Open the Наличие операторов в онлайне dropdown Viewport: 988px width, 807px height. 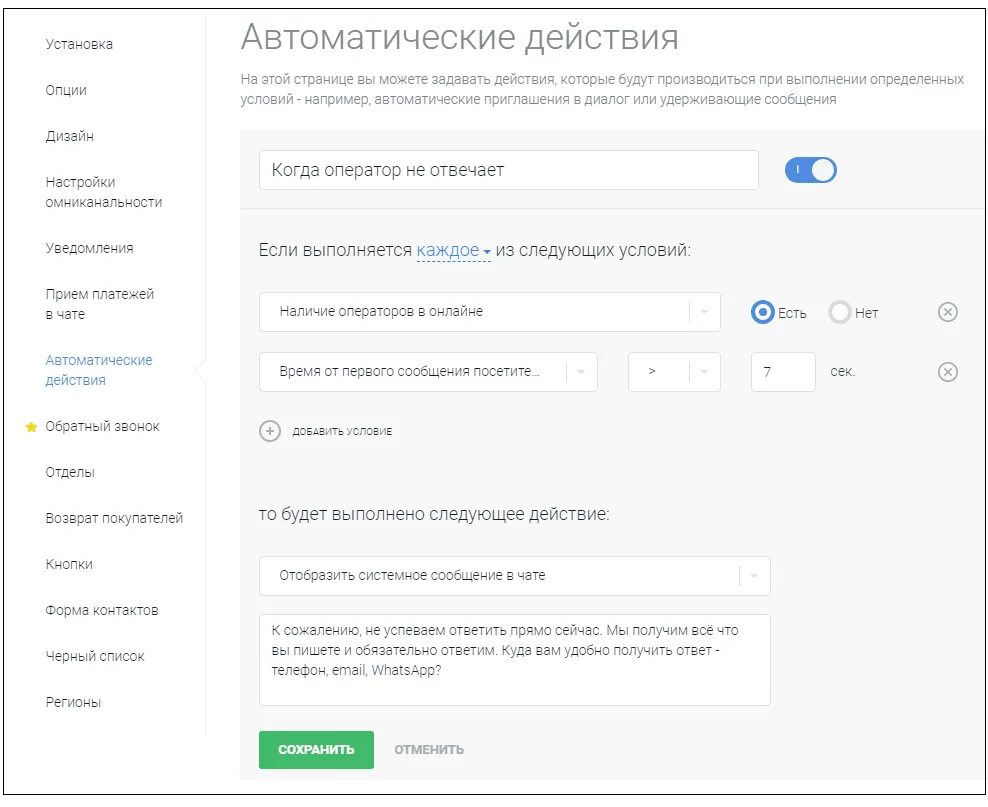[x=490, y=312]
